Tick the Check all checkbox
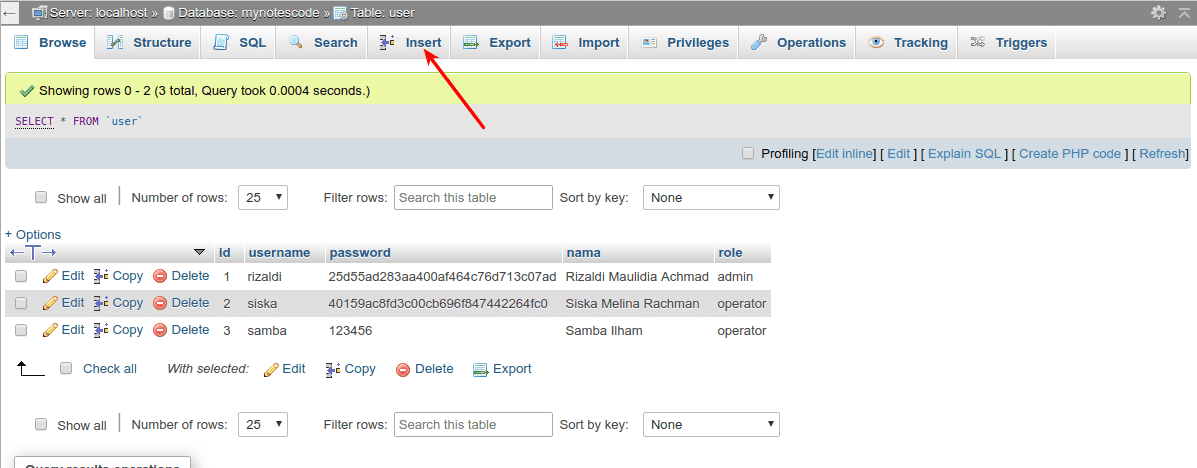 pos(66,368)
